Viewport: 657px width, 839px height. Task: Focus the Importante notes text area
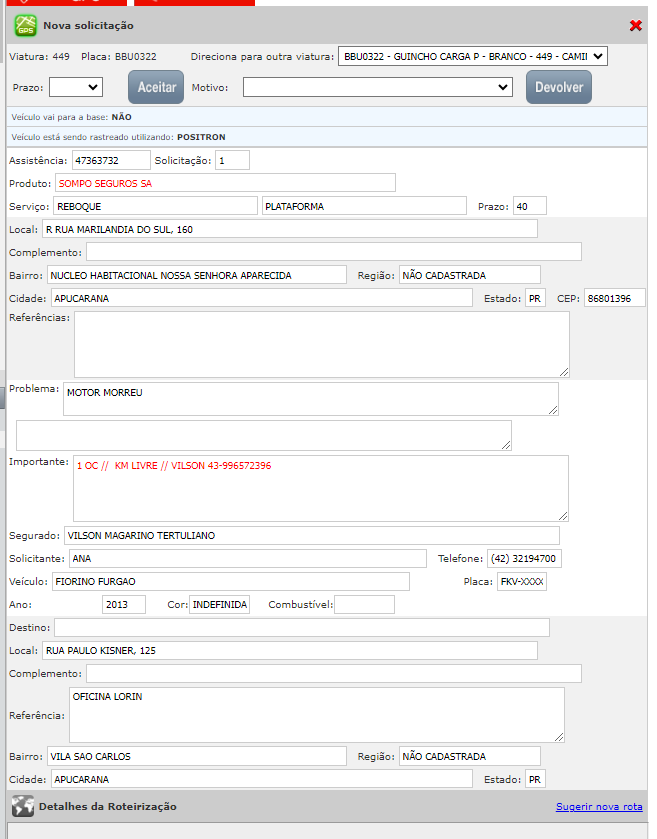320,488
